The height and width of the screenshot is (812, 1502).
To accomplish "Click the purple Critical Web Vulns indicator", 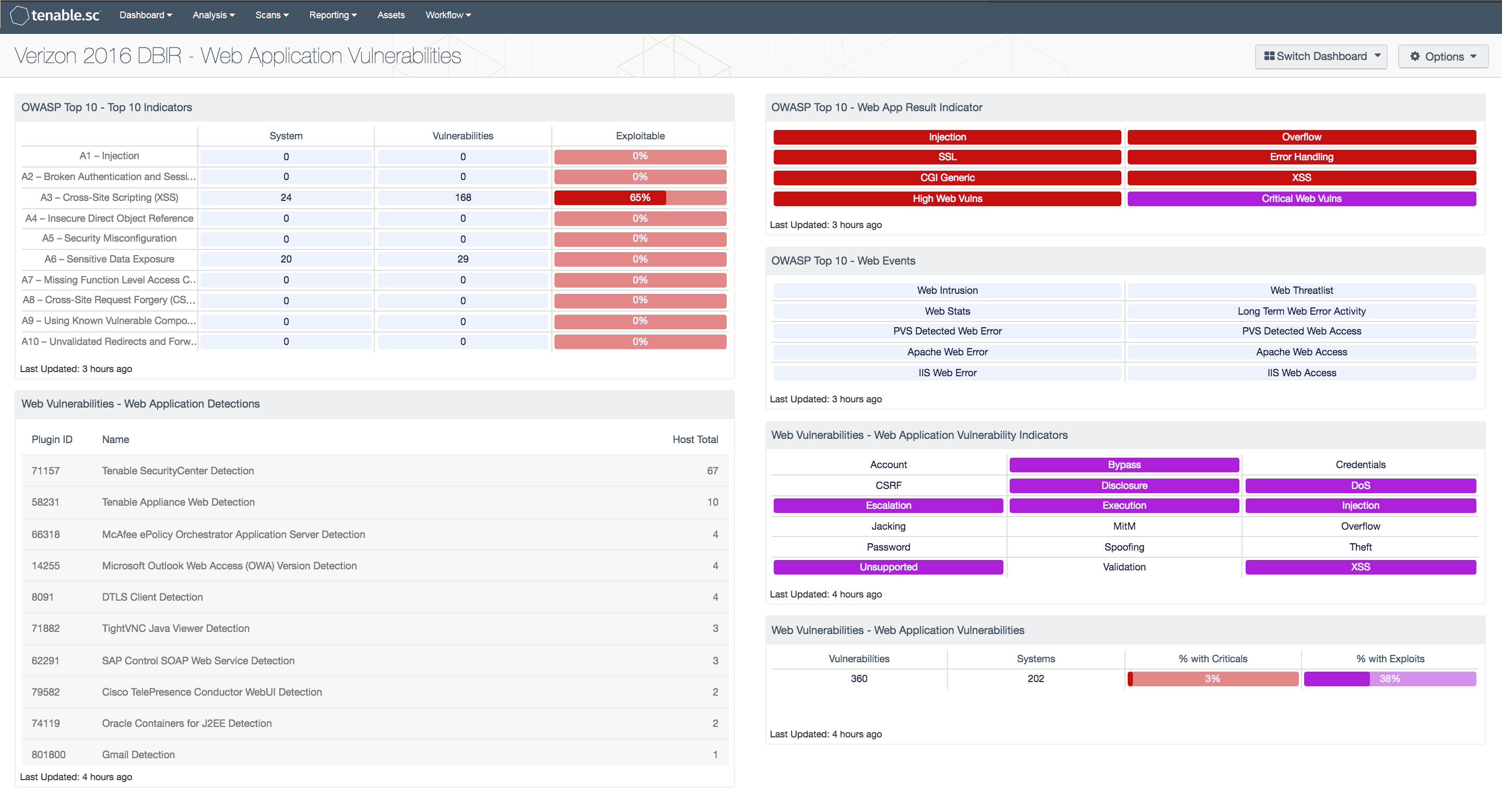I will 1302,199.
